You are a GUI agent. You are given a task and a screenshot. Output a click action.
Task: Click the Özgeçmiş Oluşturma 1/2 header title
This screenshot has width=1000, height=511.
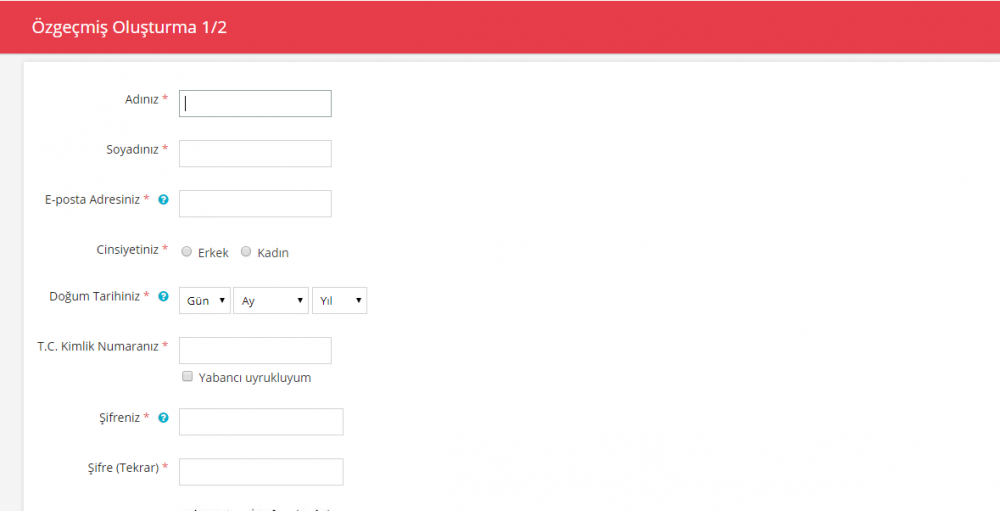129,27
